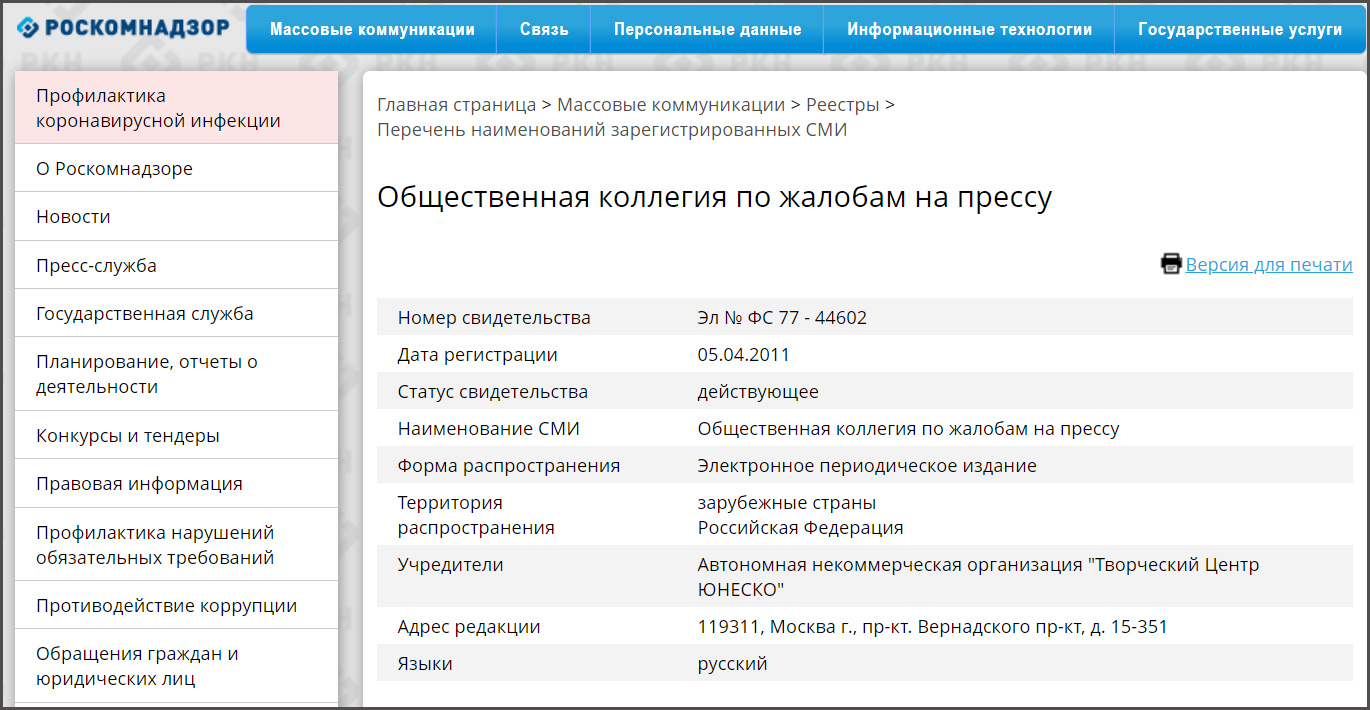This screenshot has height=710, width=1370.
Task: Open the Версия для печати link
Action: [1269, 265]
